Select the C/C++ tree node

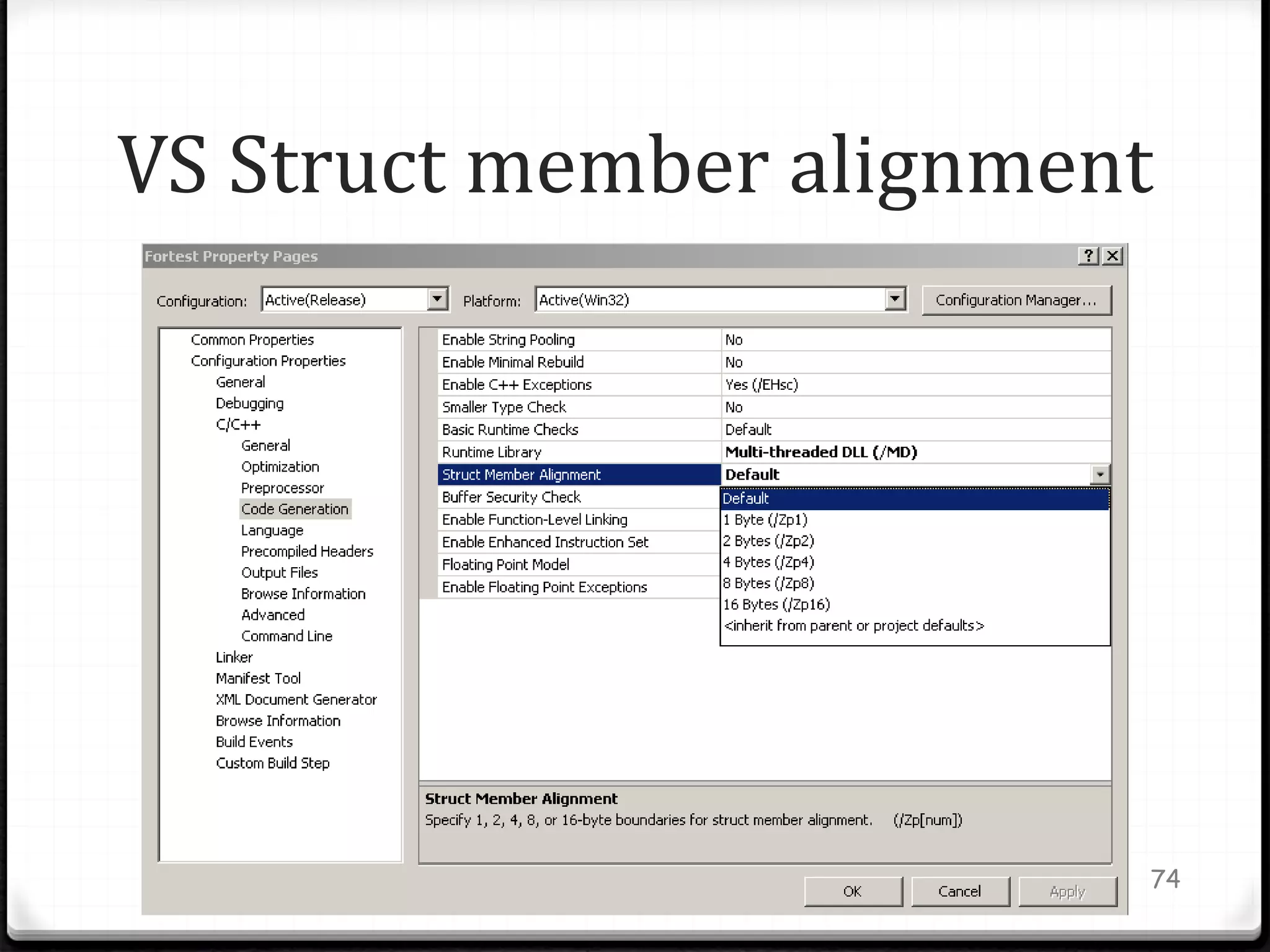pos(238,425)
